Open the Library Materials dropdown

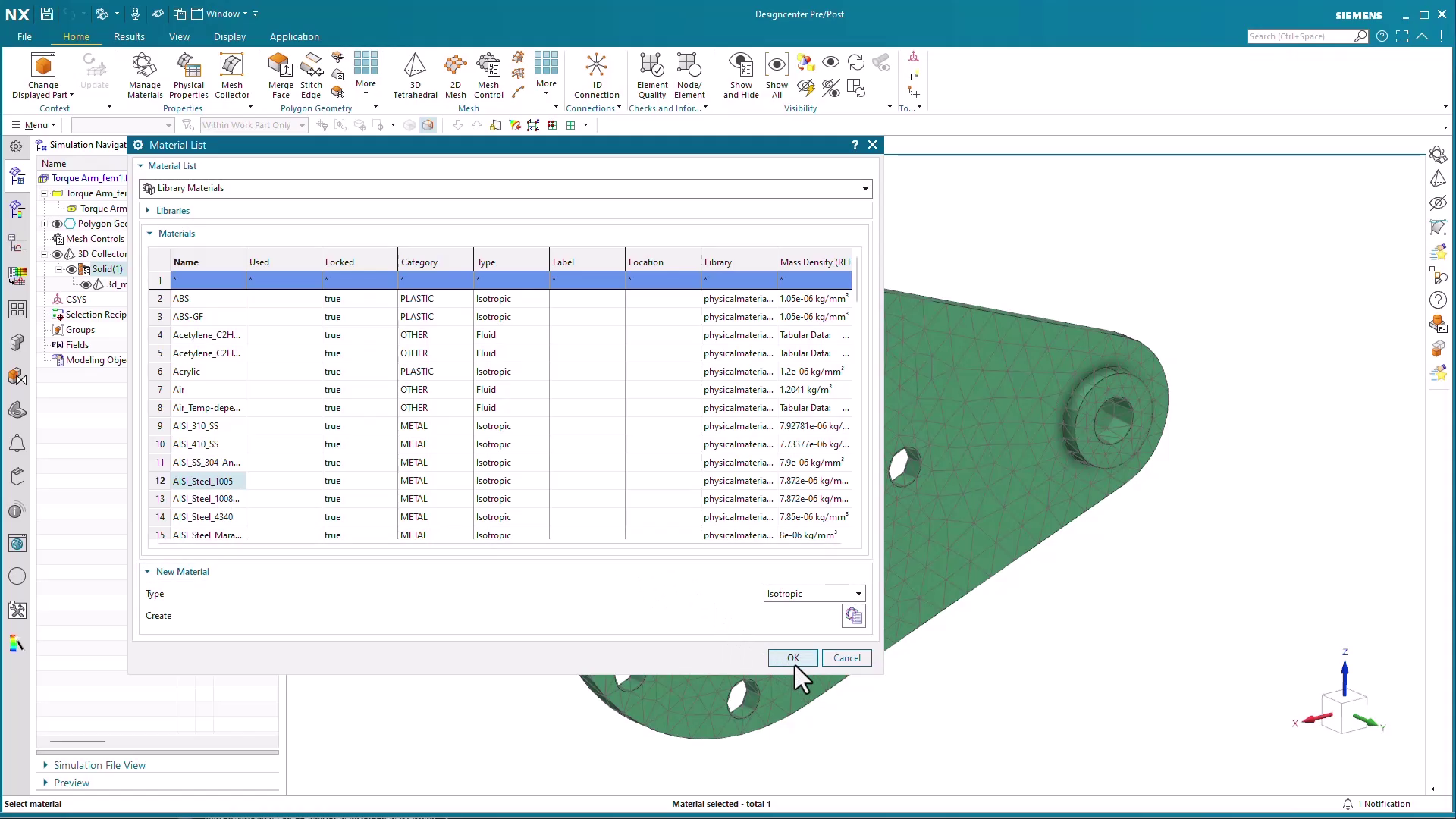coord(864,188)
